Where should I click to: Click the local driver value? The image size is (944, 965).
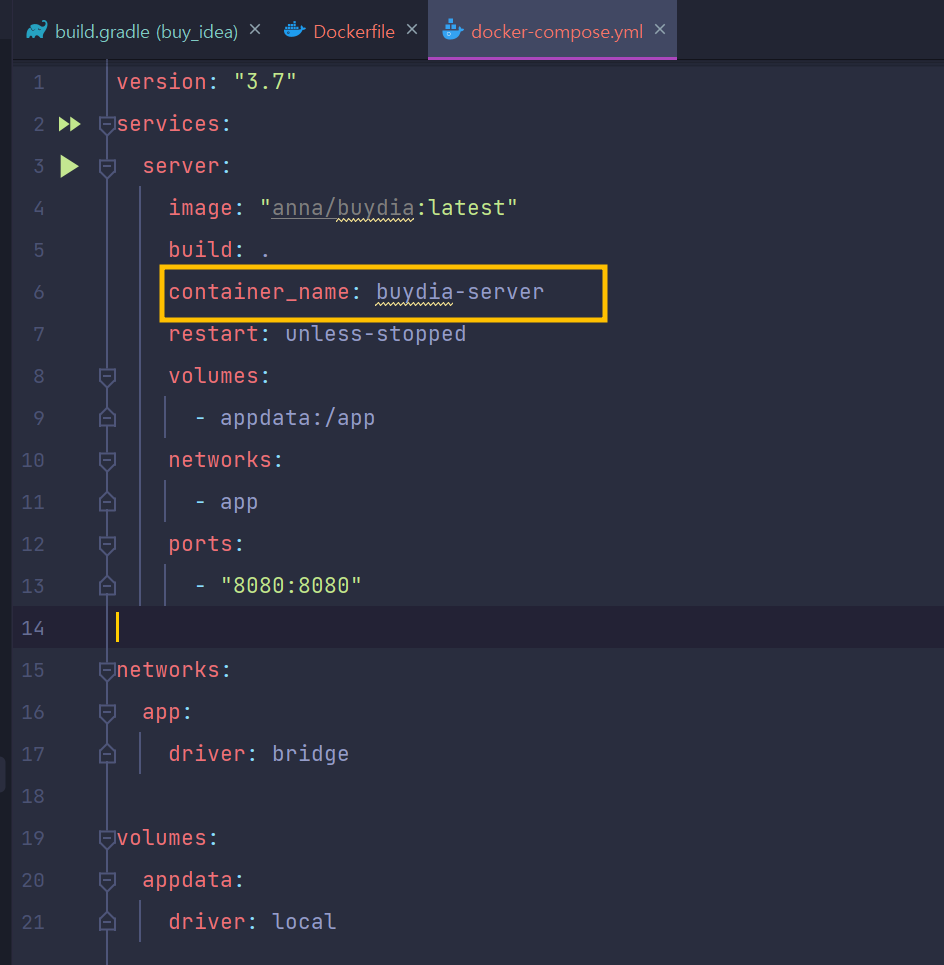point(304,922)
